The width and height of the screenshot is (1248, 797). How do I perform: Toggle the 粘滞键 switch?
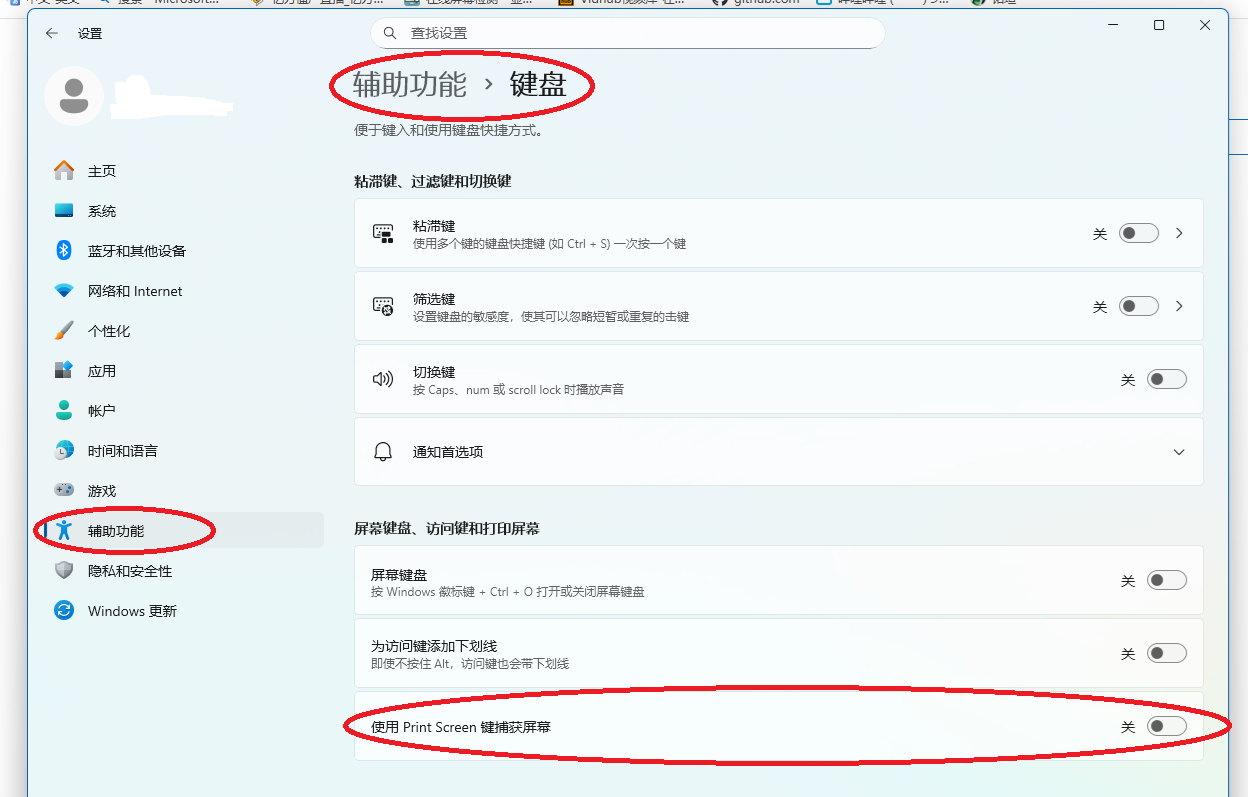tap(1138, 233)
